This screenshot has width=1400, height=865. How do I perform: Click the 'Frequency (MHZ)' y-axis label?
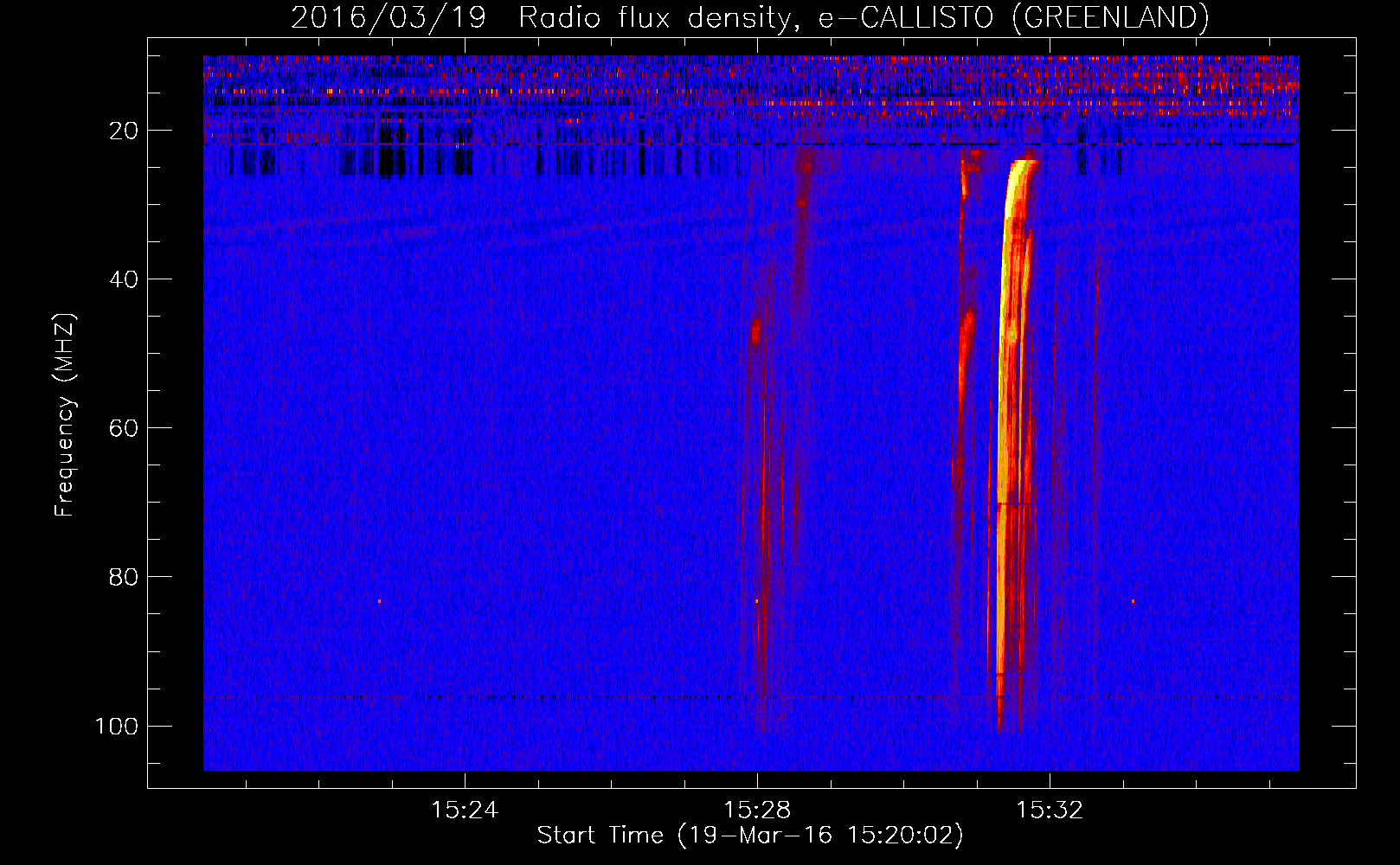click(65, 415)
